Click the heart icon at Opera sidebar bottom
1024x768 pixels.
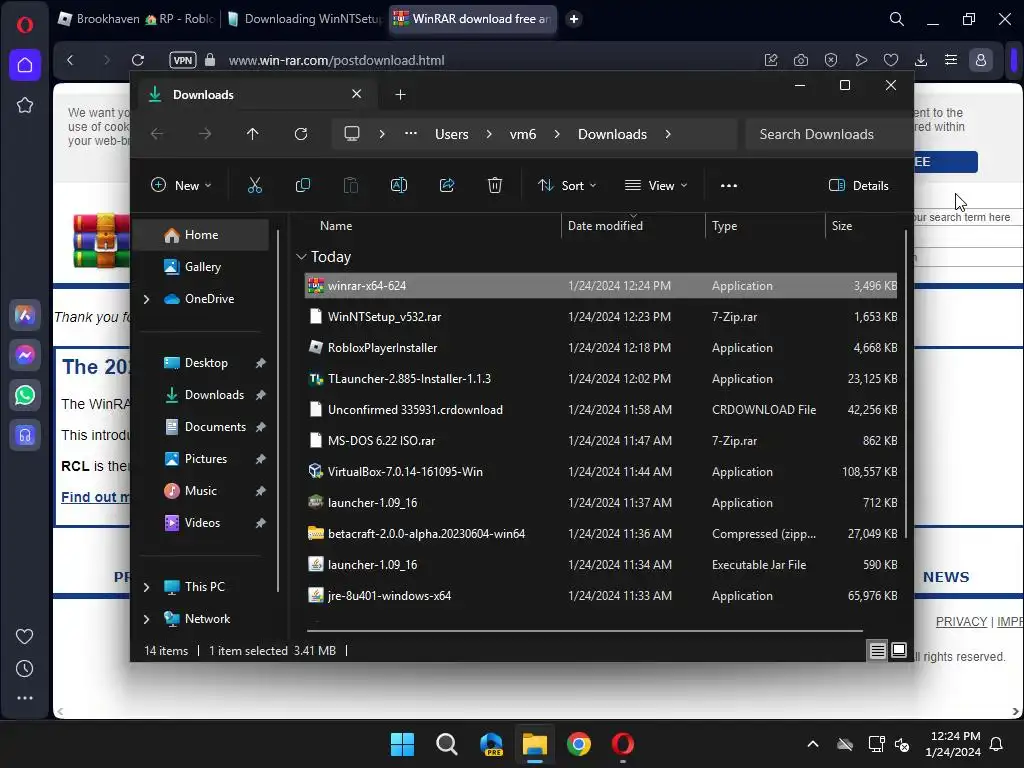(x=25, y=636)
